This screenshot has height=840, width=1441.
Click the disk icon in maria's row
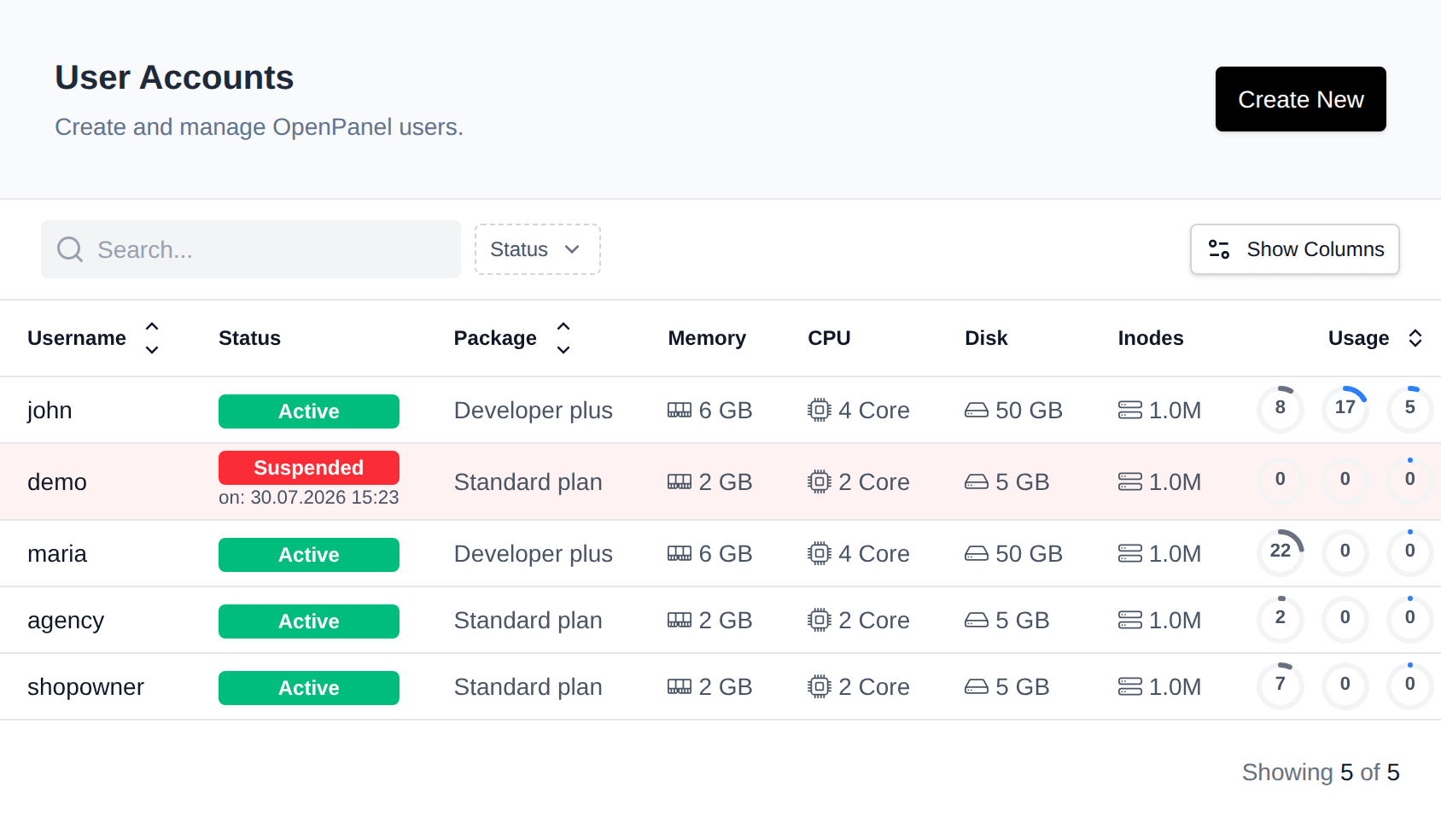point(977,554)
